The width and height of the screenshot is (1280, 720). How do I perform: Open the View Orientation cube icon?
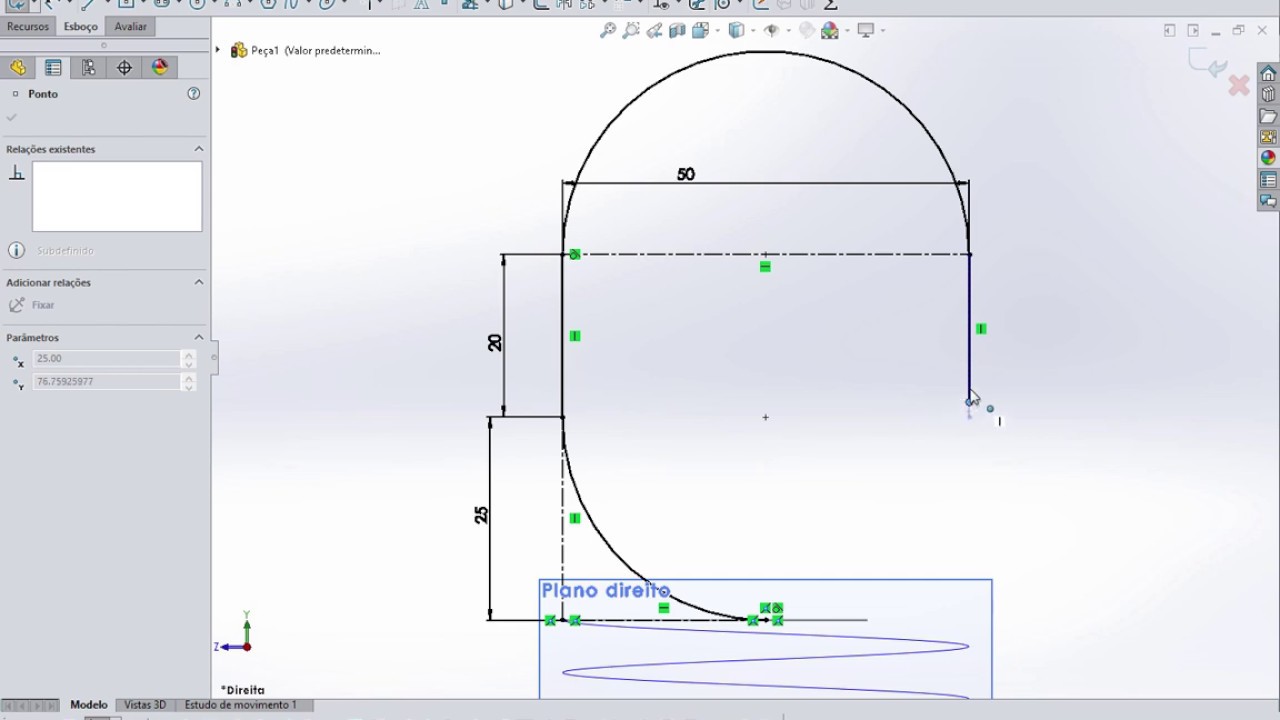click(x=700, y=30)
